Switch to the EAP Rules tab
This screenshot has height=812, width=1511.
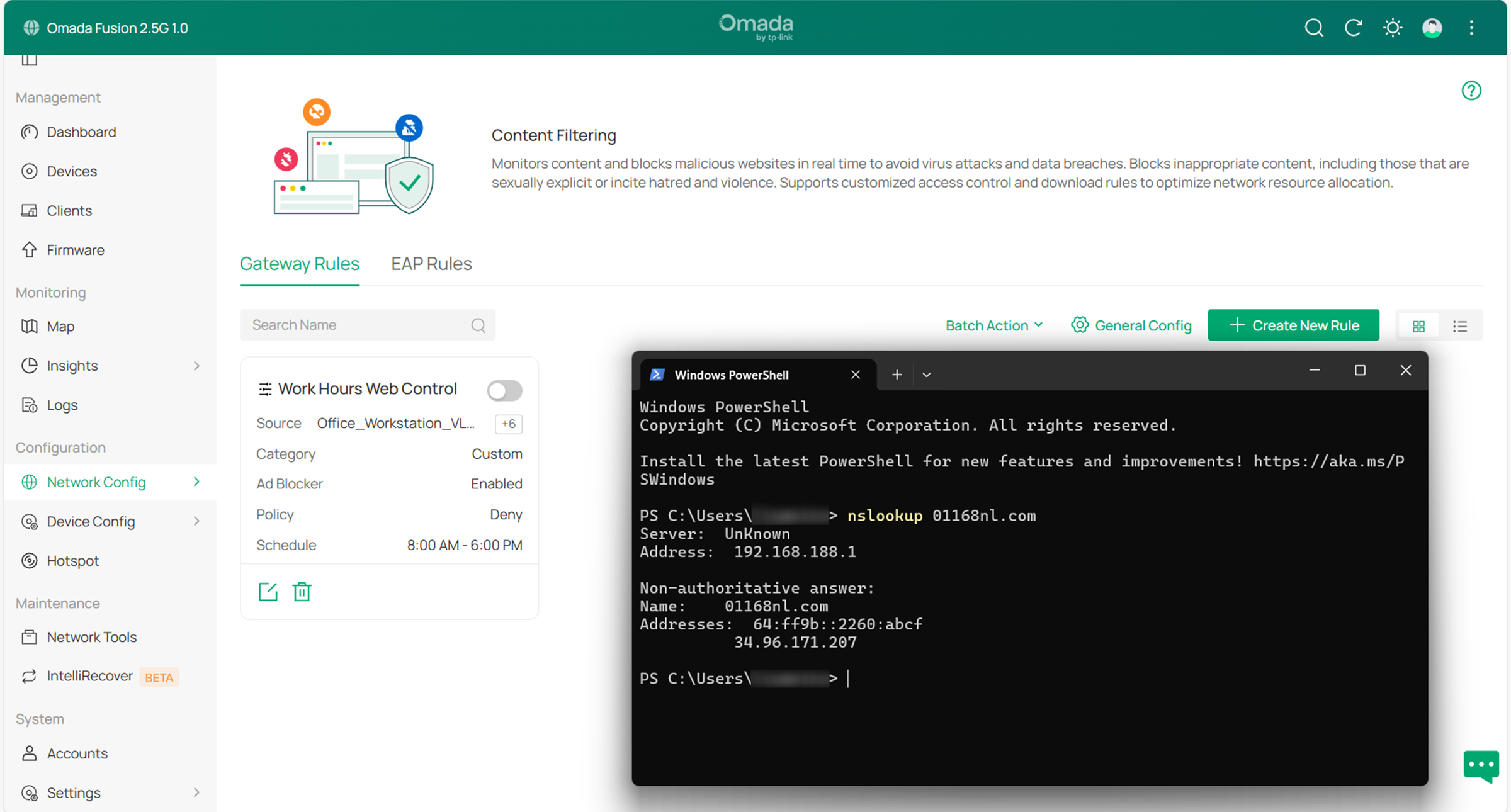[x=431, y=264]
